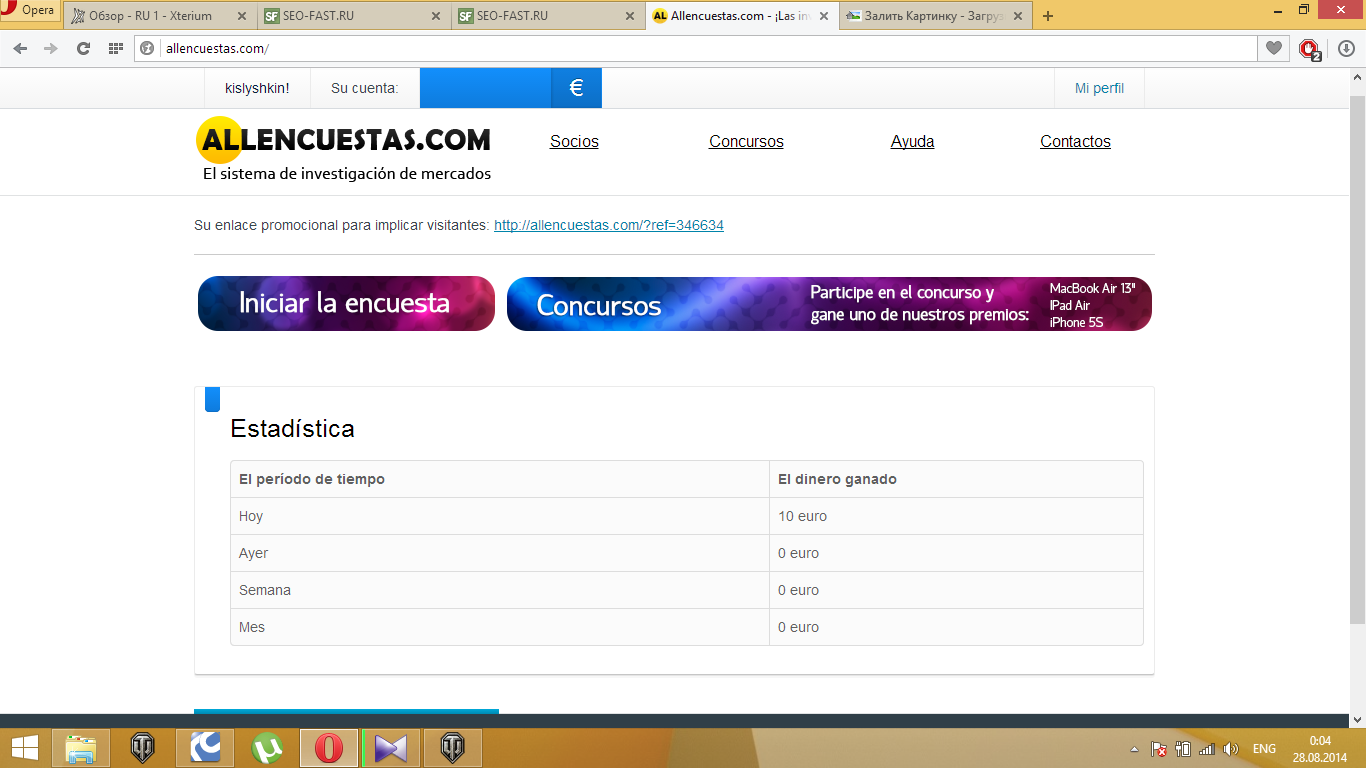The width and height of the screenshot is (1366, 768).
Task: Open File Explorer from the taskbar
Action: pos(81,748)
